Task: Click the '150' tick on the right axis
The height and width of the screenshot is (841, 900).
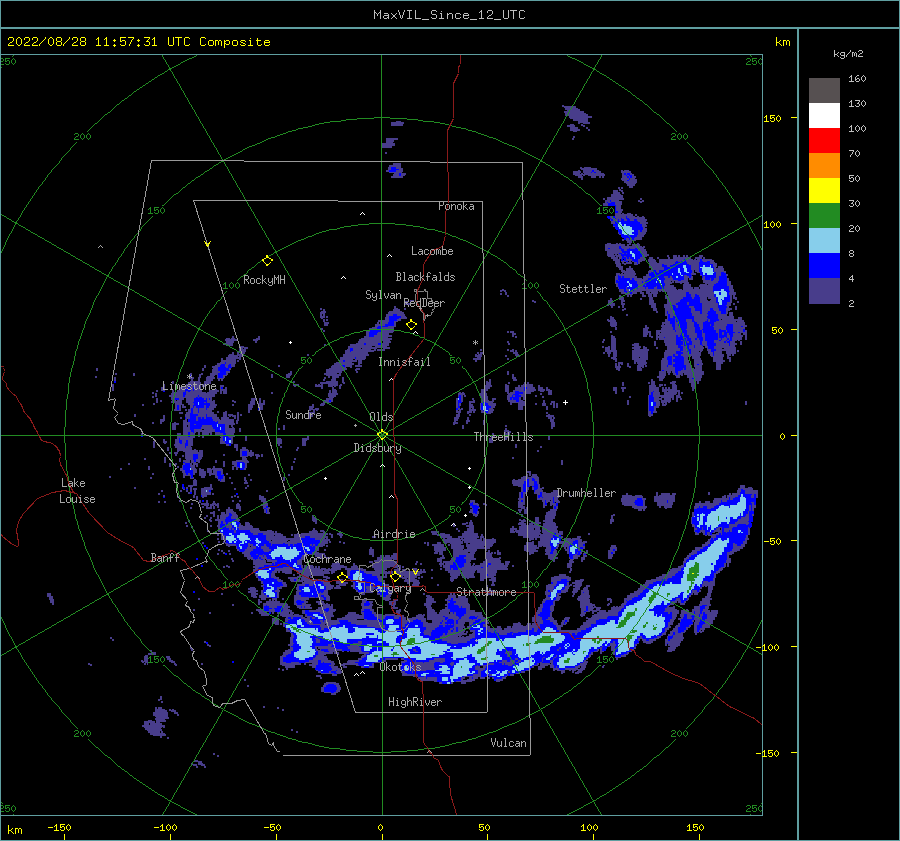Action: (x=772, y=118)
